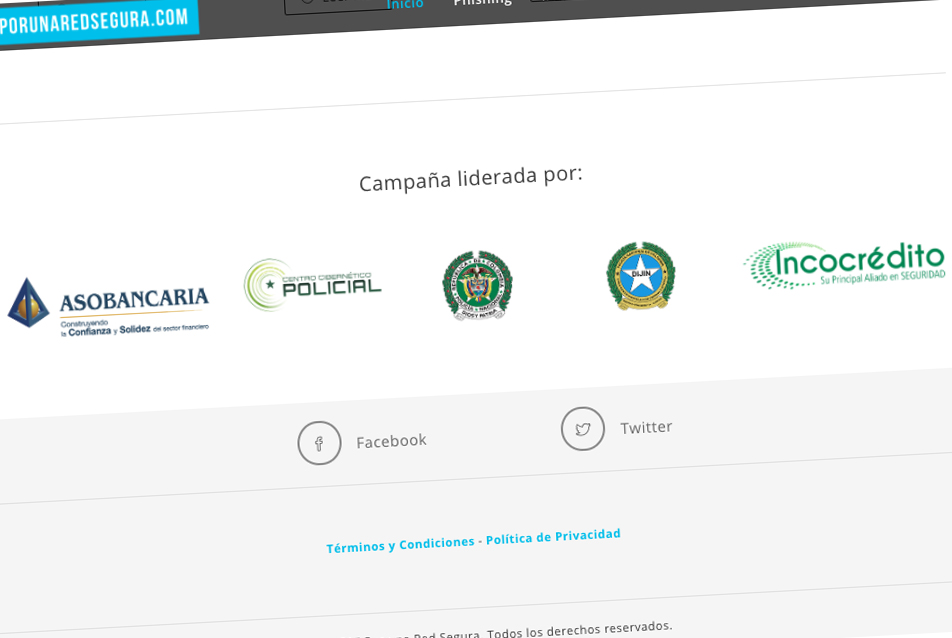
Task: Click the Twitter text label
Action: [x=646, y=427]
